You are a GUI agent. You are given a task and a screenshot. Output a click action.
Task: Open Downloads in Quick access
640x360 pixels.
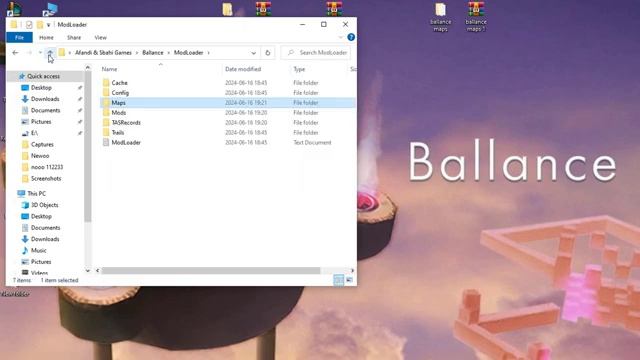click(45, 99)
